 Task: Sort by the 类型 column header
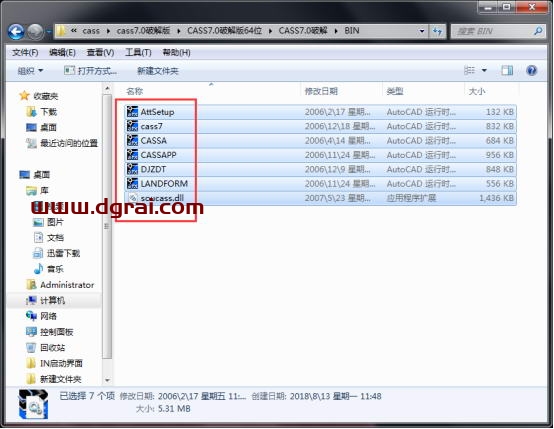tap(395, 92)
